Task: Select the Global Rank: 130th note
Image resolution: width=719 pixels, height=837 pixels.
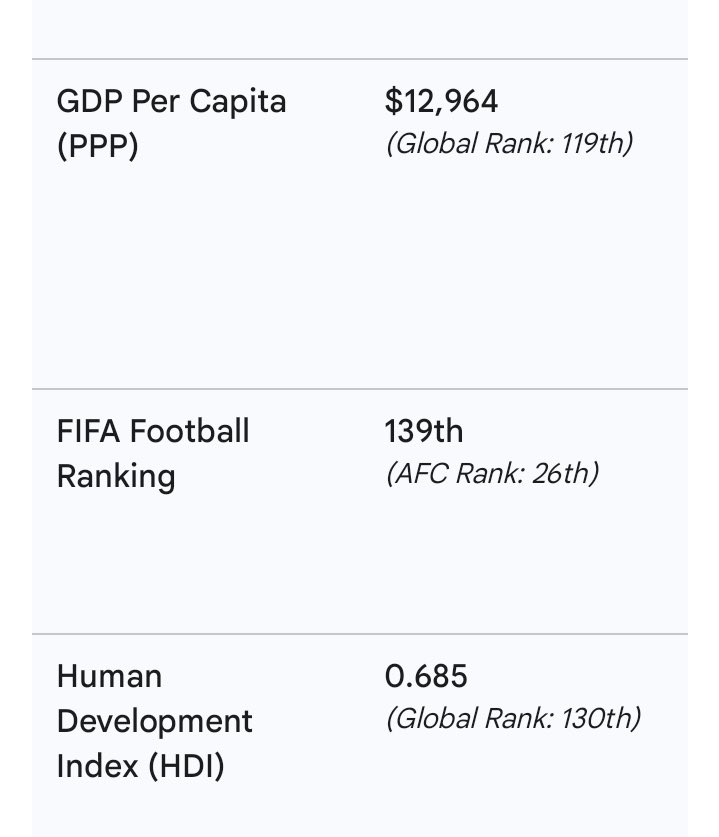Action: [x=513, y=718]
